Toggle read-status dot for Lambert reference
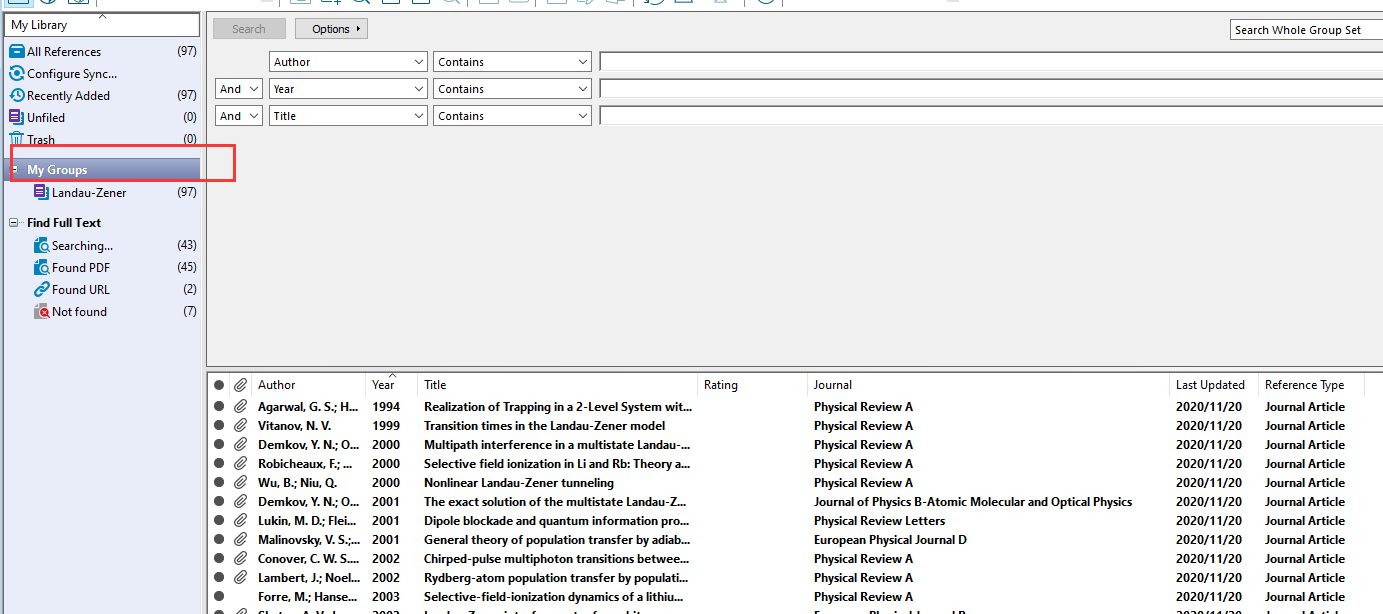The width and height of the screenshot is (1383, 614). (219, 578)
